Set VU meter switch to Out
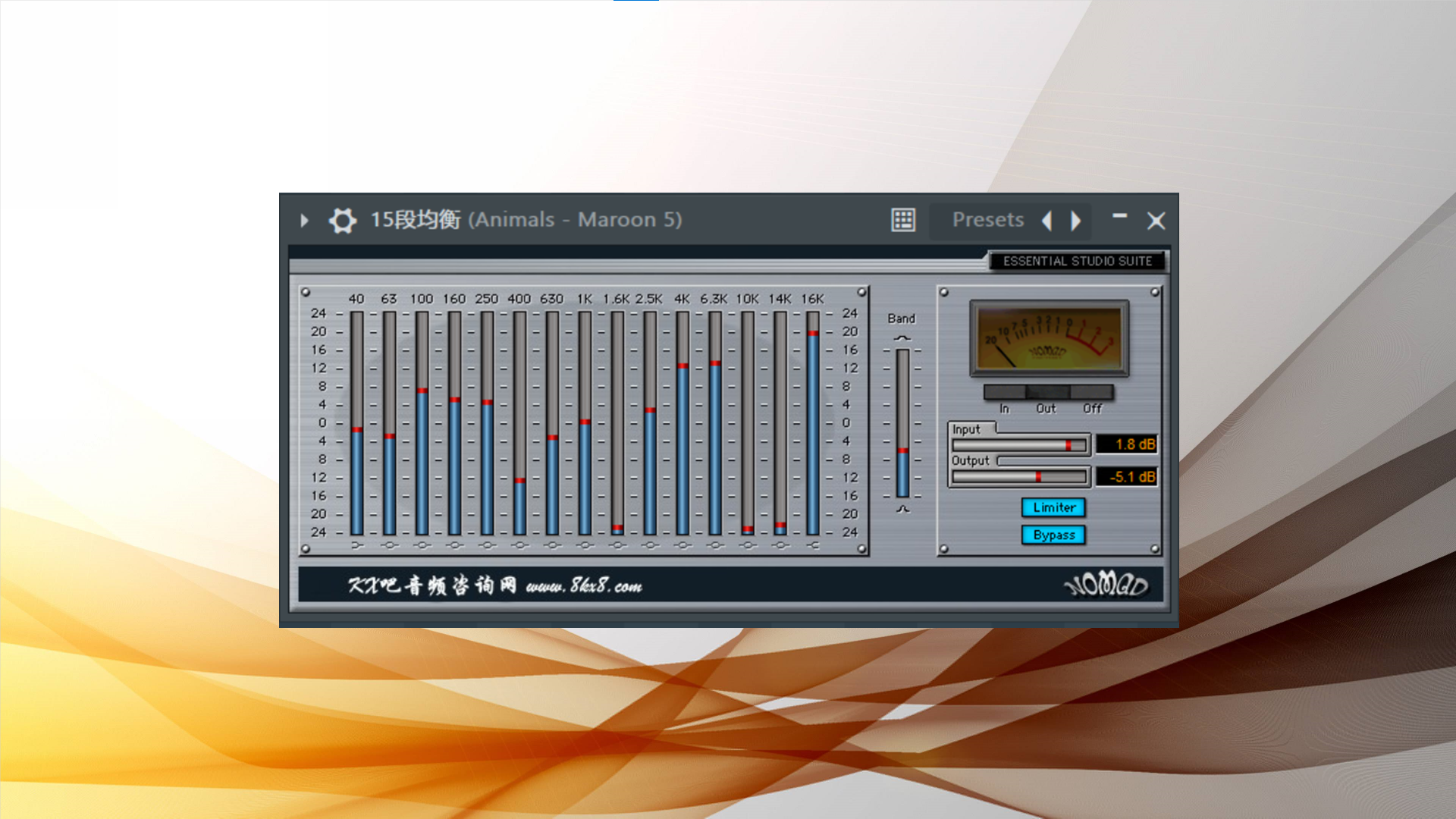Viewport: 1456px width, 819px height. pyautogui.click(x=1047, y=392)
